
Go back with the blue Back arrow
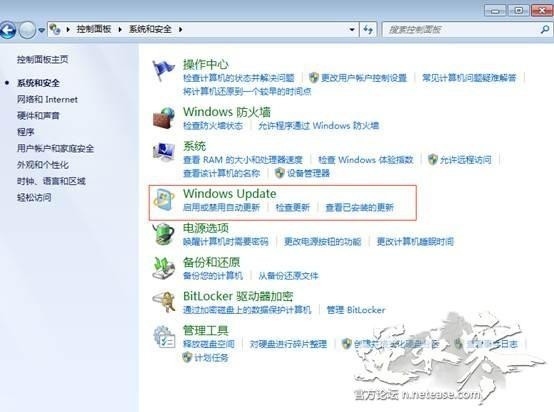8,30
